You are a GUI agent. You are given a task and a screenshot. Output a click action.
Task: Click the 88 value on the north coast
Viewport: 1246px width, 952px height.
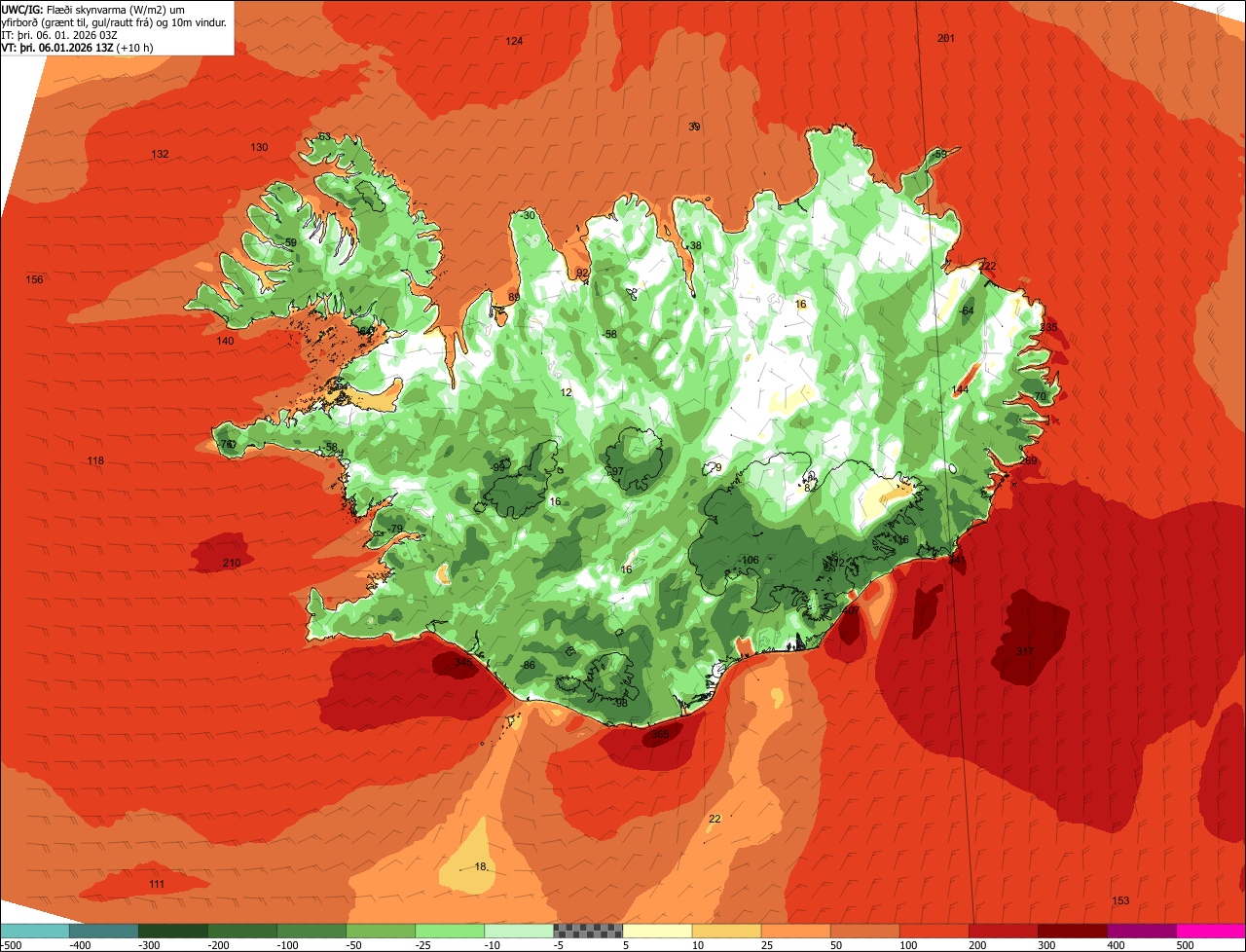[514, 298]
